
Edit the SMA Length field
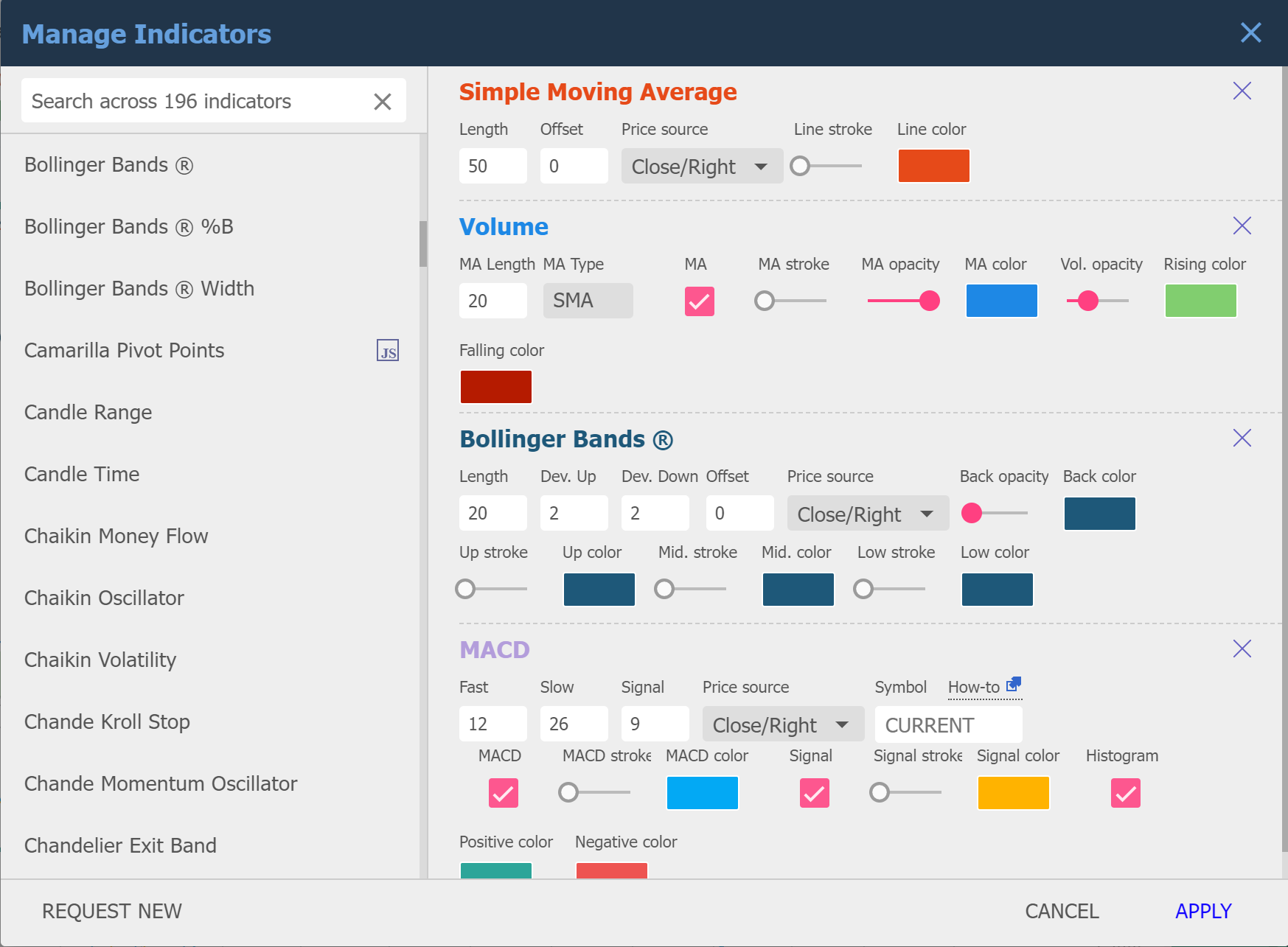click(492, 166)
